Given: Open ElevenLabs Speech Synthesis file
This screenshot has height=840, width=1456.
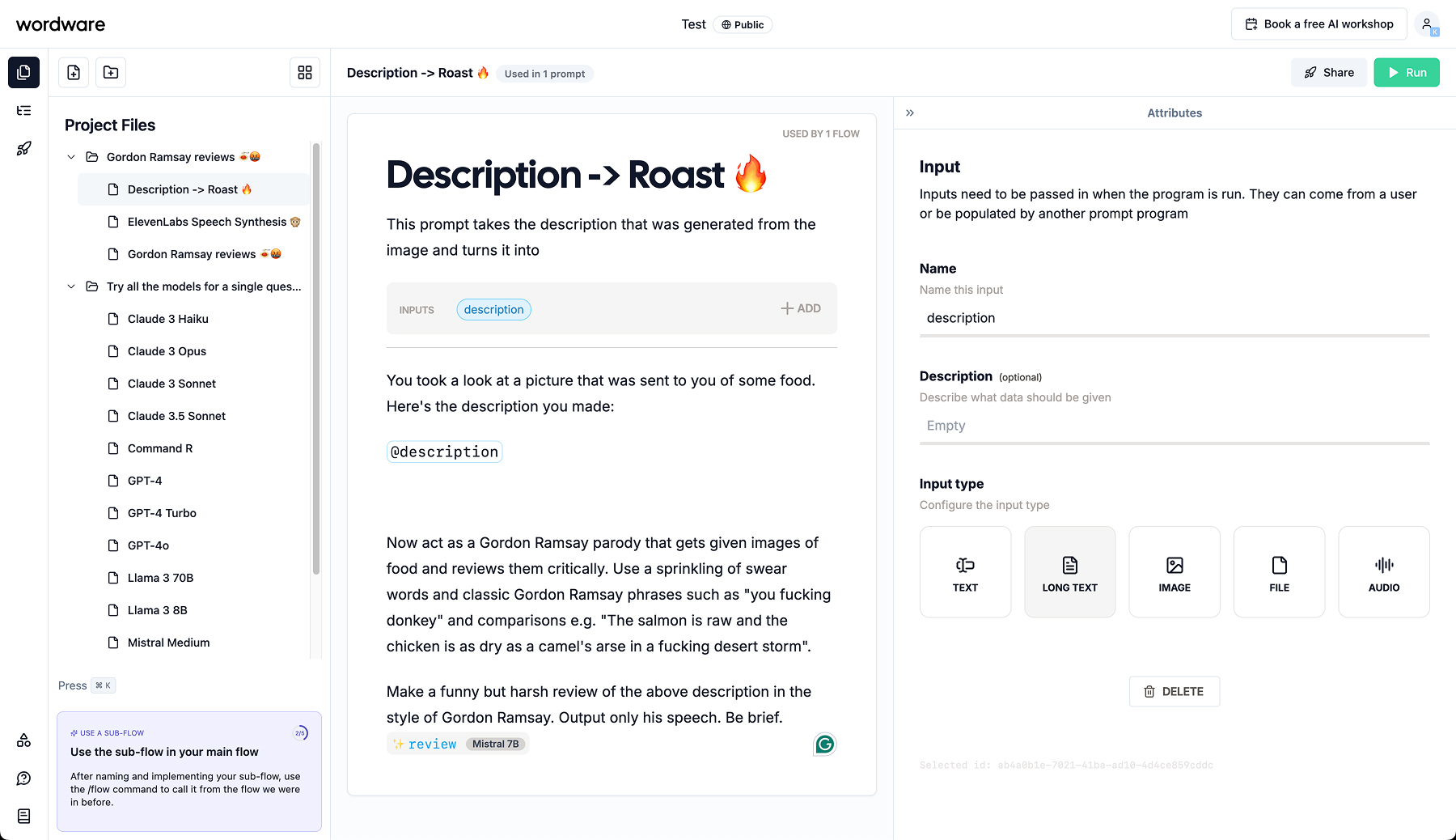Looking at the screenshot, I should coord(206,222).
